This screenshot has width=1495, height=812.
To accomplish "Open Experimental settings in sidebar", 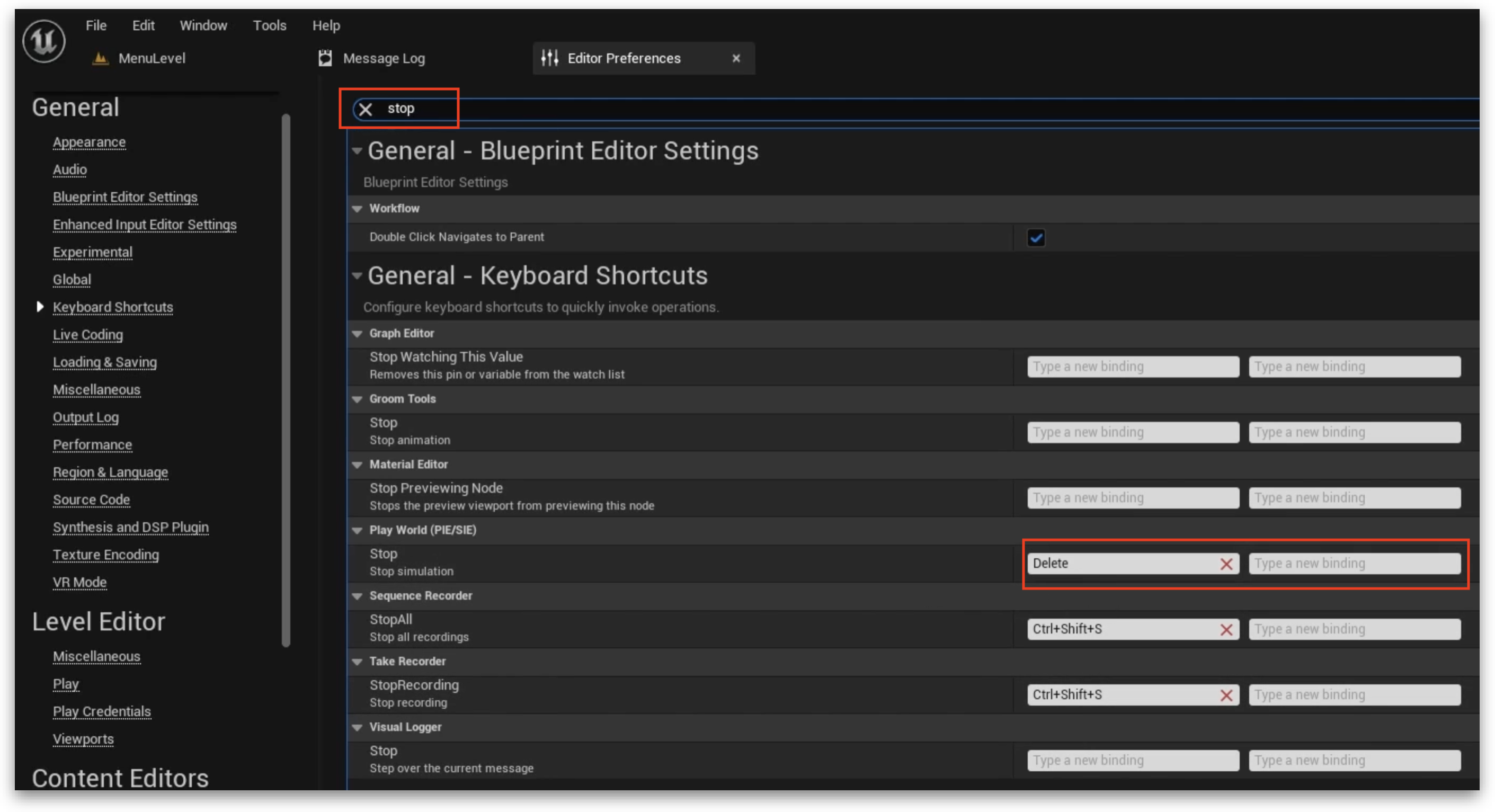I will point(92,252).
